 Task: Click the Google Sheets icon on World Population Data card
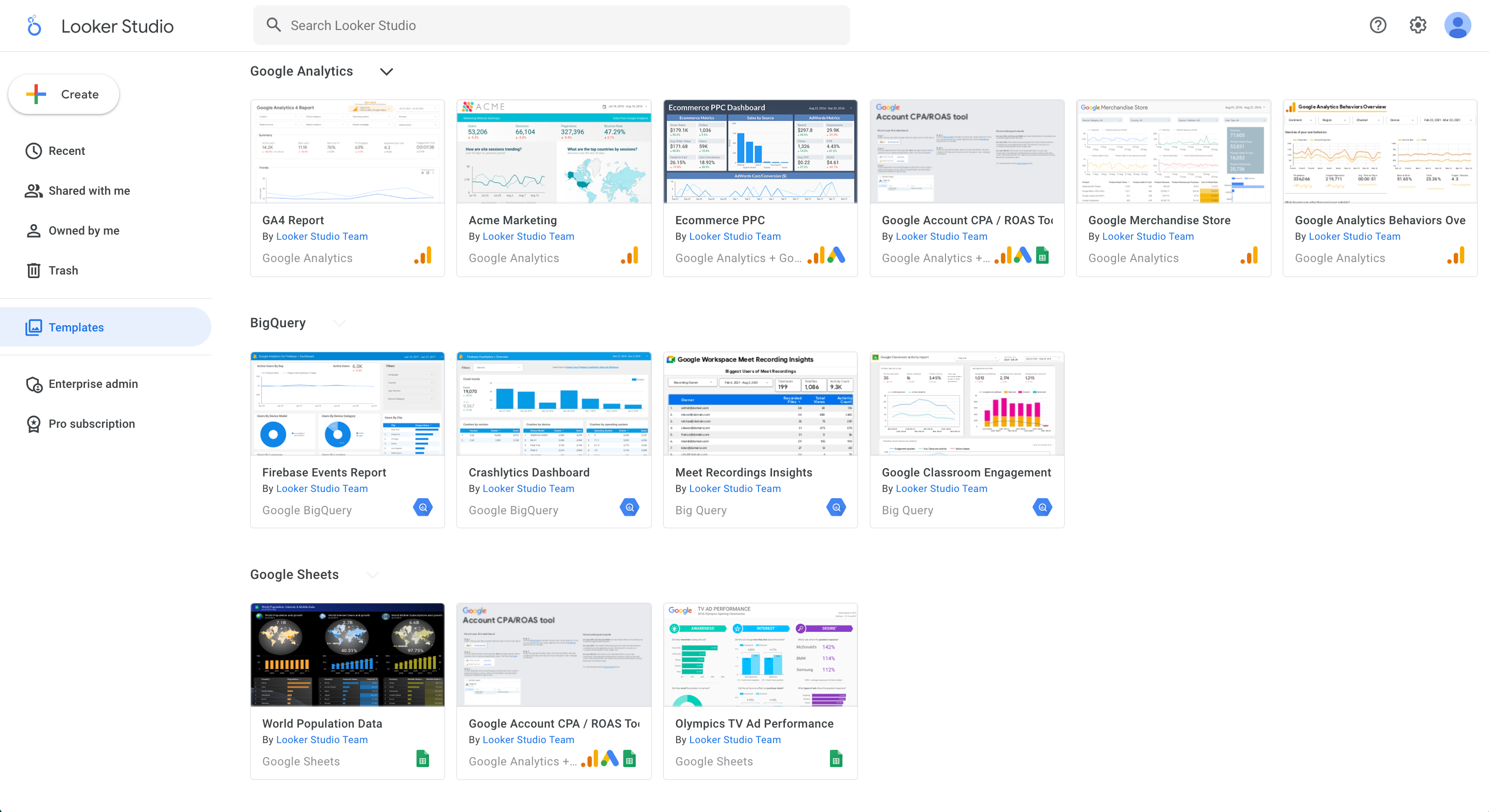pyautogui.click(x=423, y=759)
